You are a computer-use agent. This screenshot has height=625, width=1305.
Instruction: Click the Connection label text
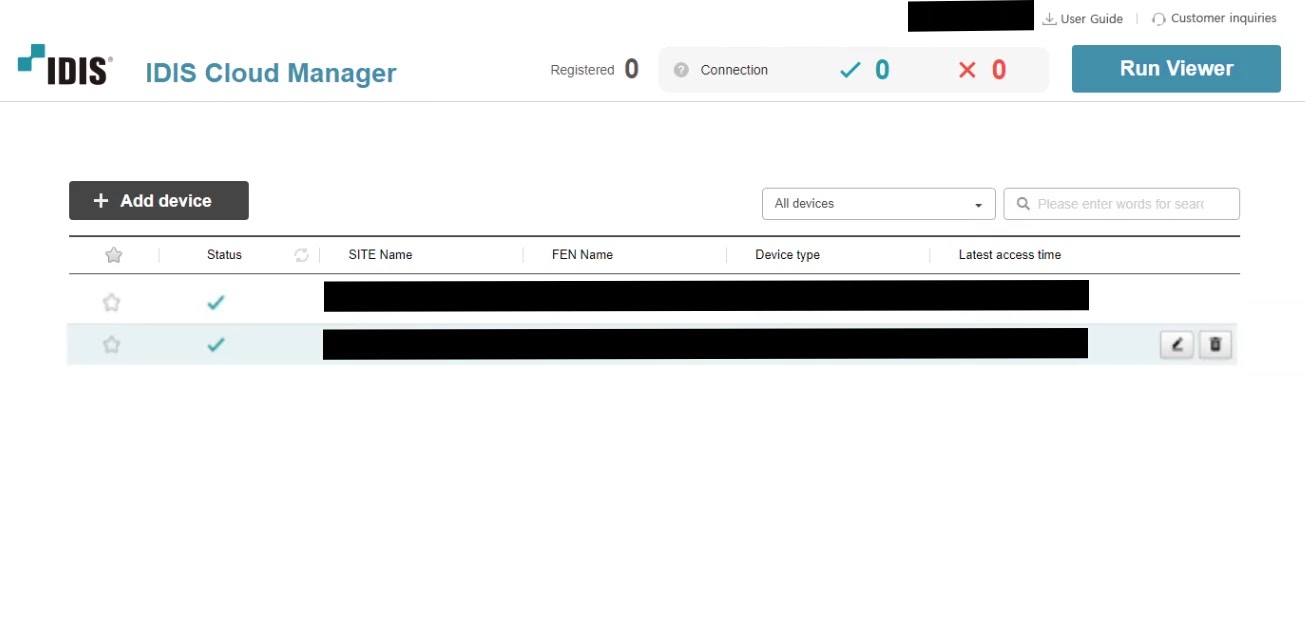tap(734, 70)
